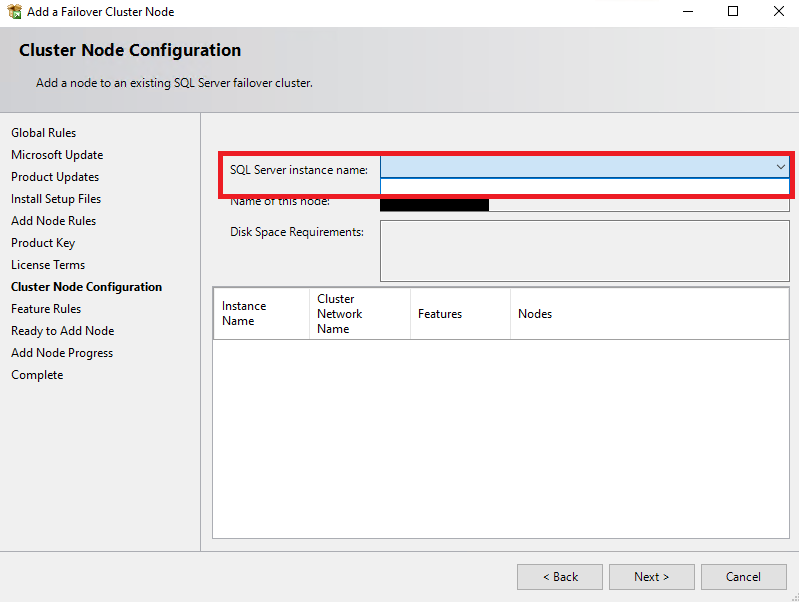Viewport: 799px width, 602px height.
Task: Click the Cluster Network Name column header
Action: [360, 313]
